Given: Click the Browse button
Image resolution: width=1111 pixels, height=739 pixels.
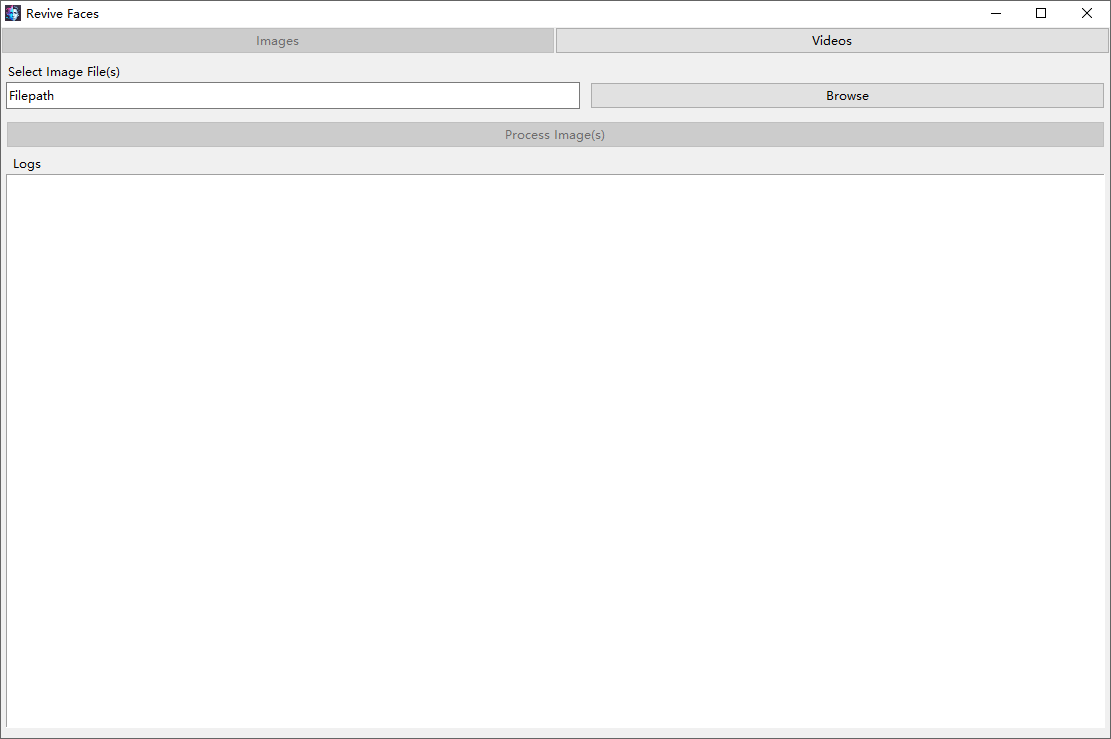Looking at the screenshot, I should [x=847, y=96].
